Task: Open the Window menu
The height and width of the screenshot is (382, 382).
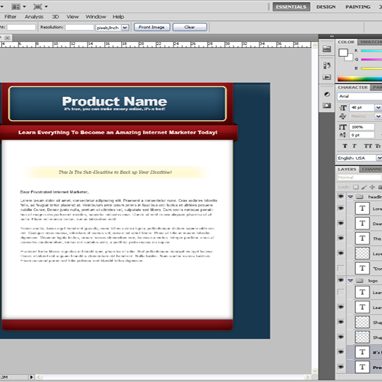Action: [96, 17]
